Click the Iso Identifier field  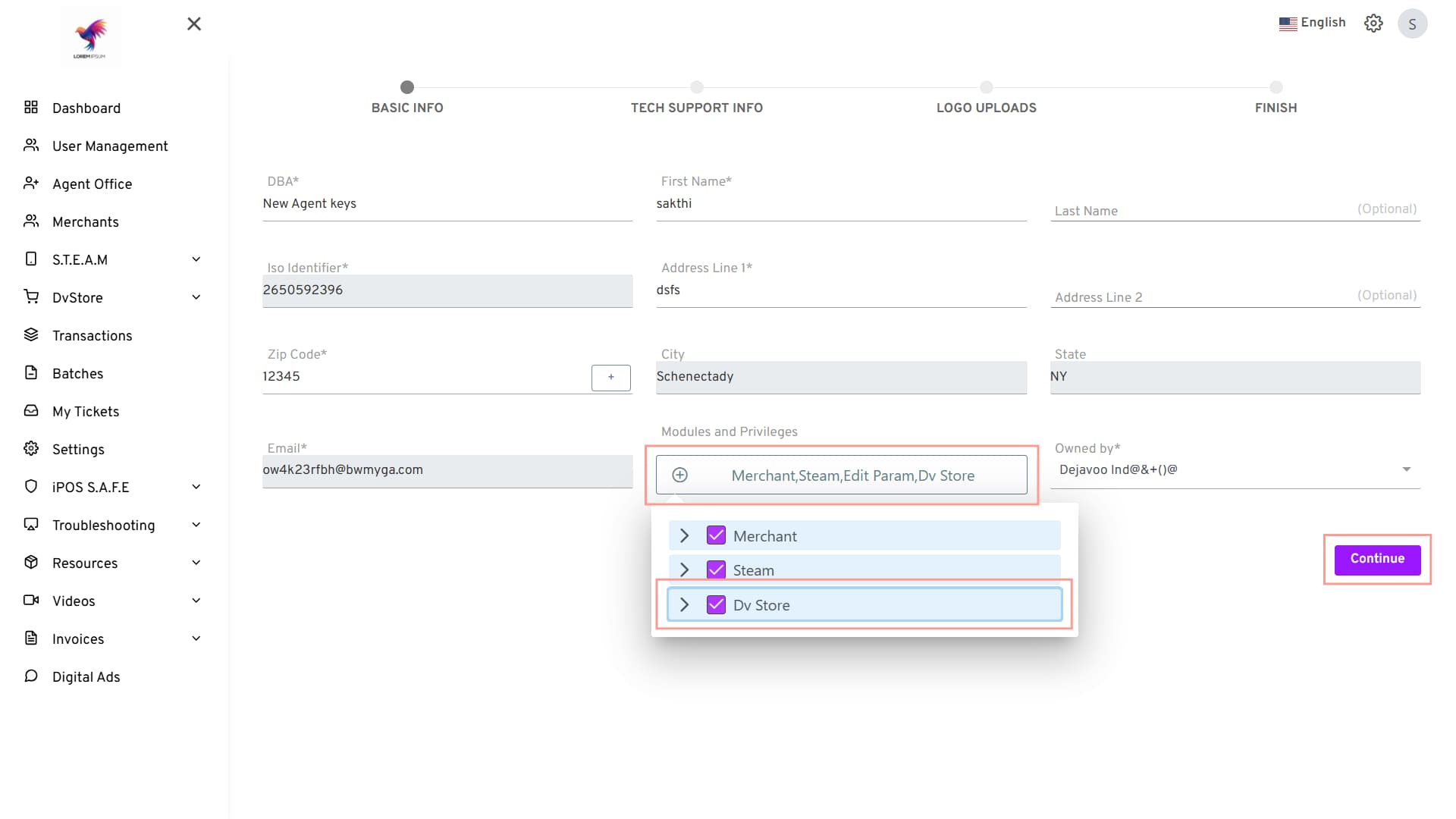click(x=447, y=290)
